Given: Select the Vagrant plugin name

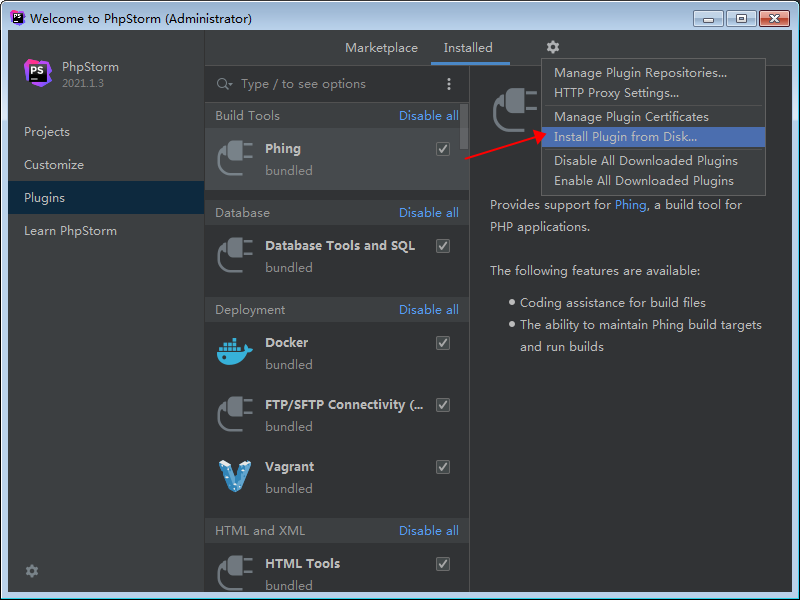Looking at the screenshot, I should 290,467.
